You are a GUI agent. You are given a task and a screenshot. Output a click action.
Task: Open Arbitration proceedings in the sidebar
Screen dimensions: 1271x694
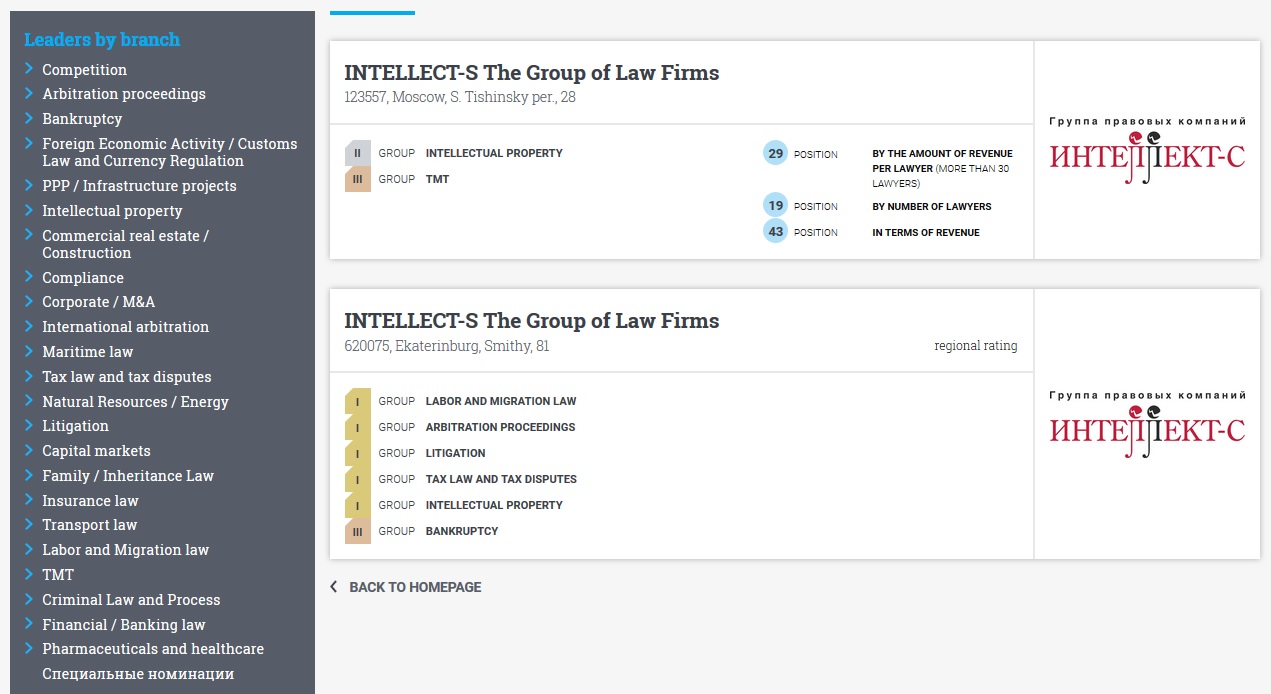click(124, 94)
